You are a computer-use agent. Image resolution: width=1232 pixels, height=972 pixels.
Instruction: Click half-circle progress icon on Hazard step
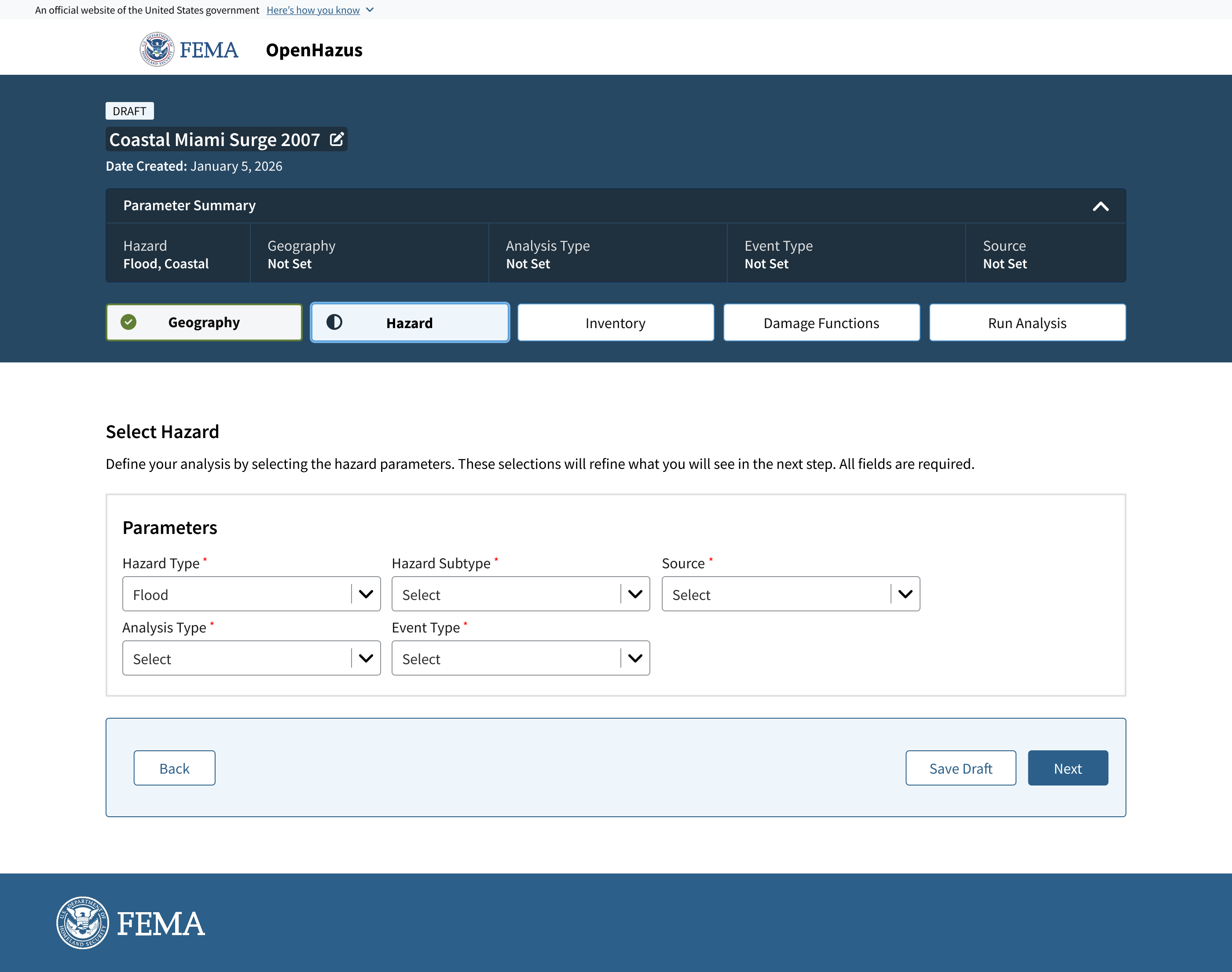click(x=334, y=322)
